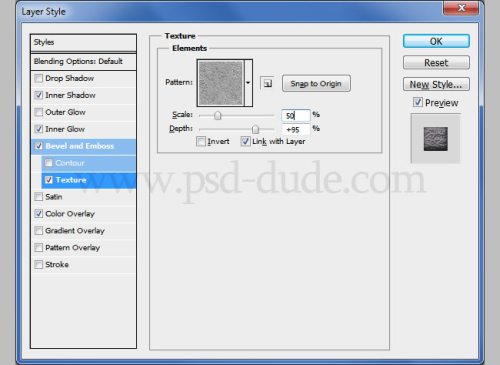The width and height of the screenshot is (500, 365).
Task: Click the texture pattern thumbnail
Action: pos(221,83)
